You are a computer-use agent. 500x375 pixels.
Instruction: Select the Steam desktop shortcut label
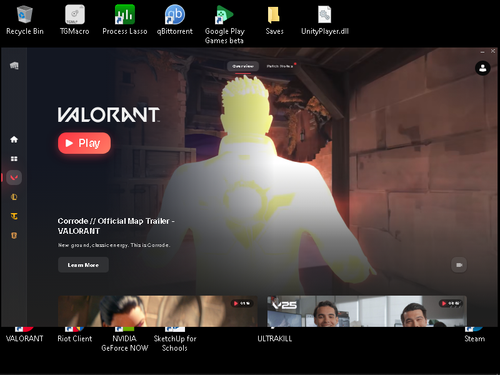475,339
